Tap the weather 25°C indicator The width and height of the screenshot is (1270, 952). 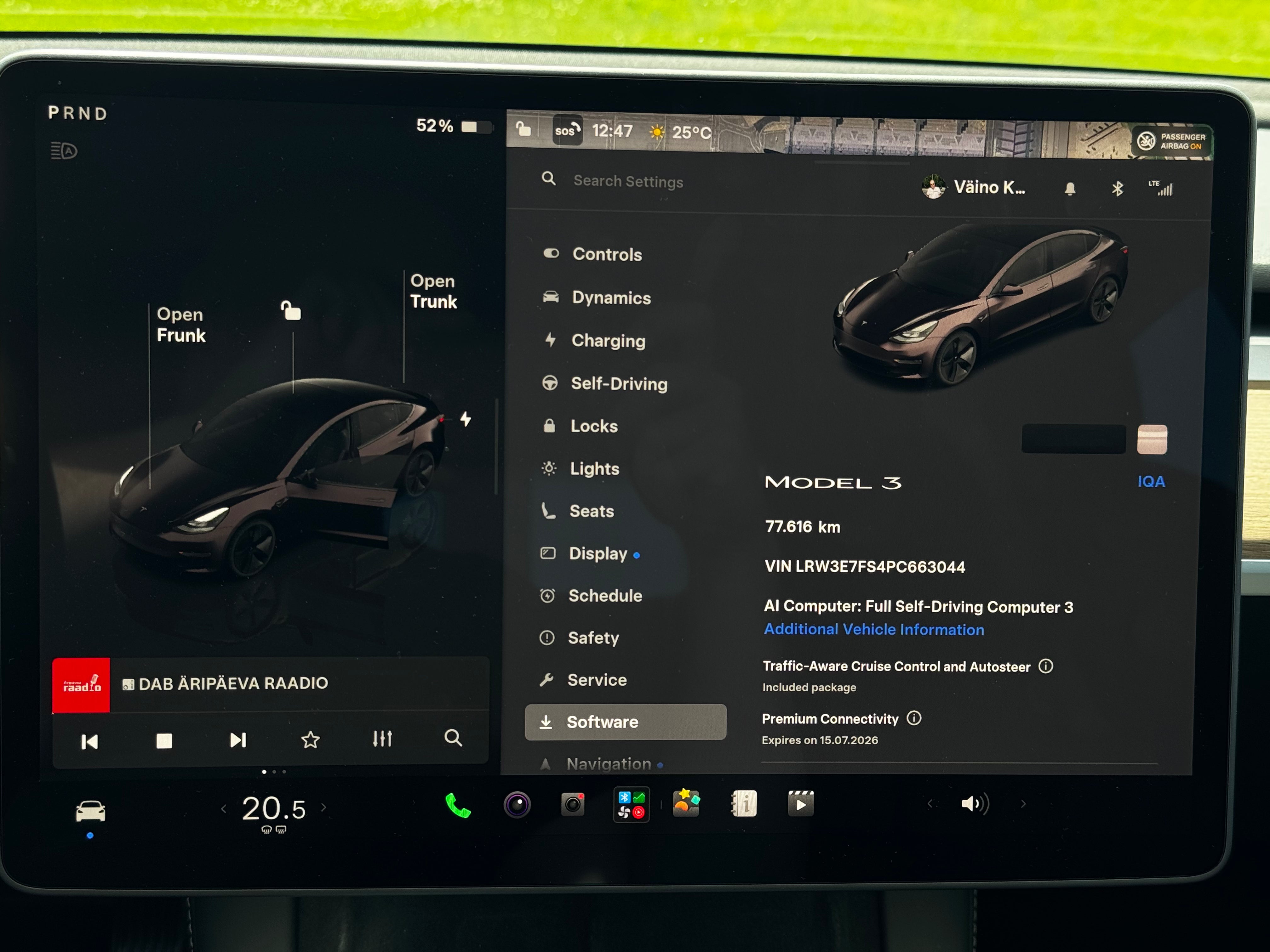pyautogui.click(x=680, y=133)
